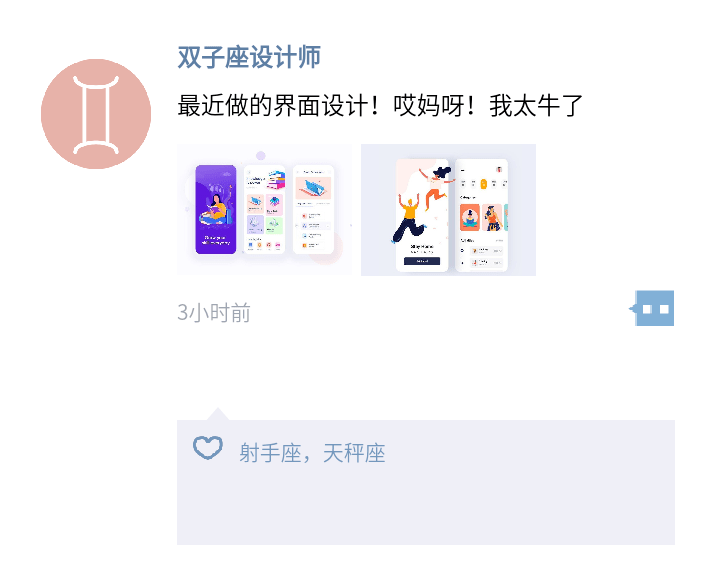Open liker 天秤座 profile

point(354,453)
